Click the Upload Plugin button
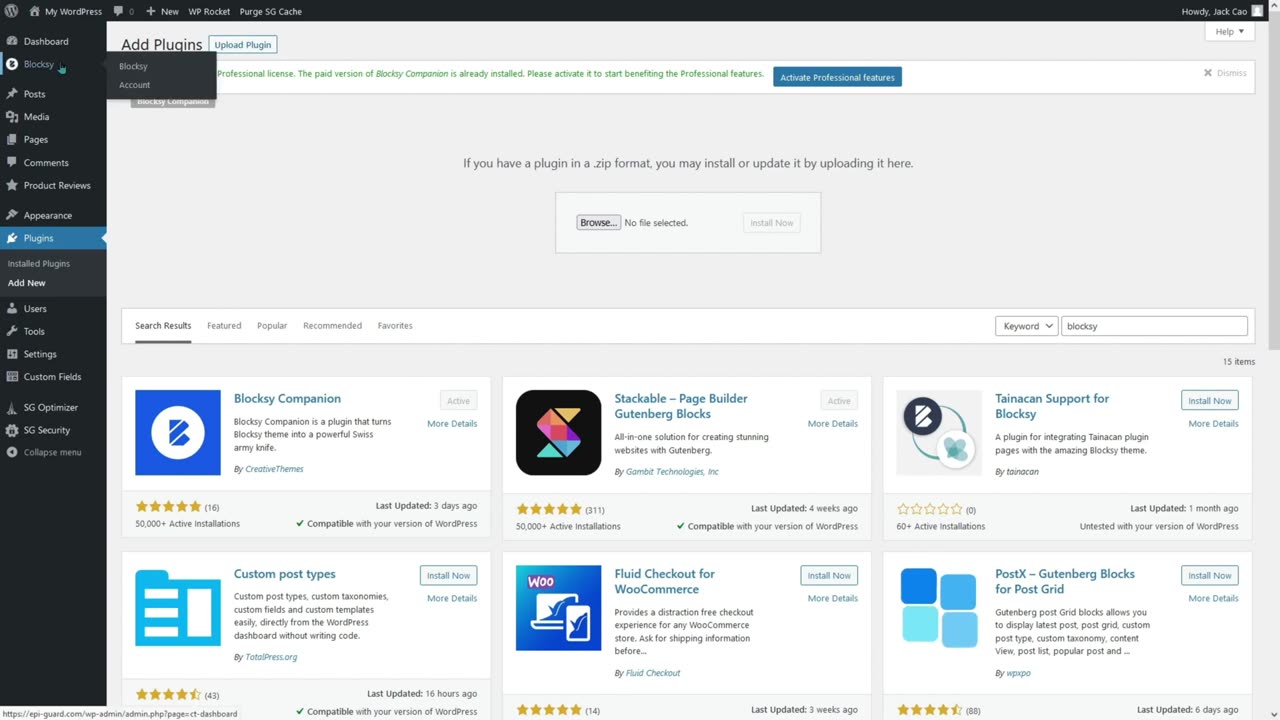1280x720 pixels. [243, 45]
